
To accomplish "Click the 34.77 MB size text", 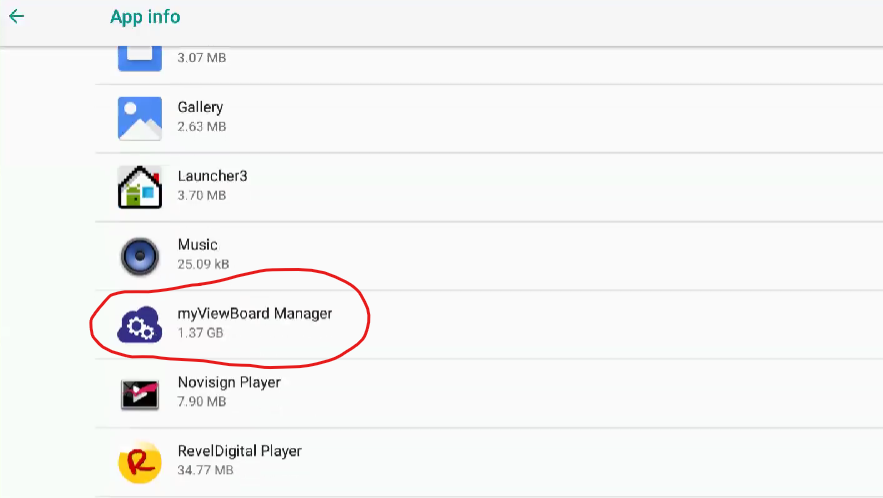I will pos(206,470).
